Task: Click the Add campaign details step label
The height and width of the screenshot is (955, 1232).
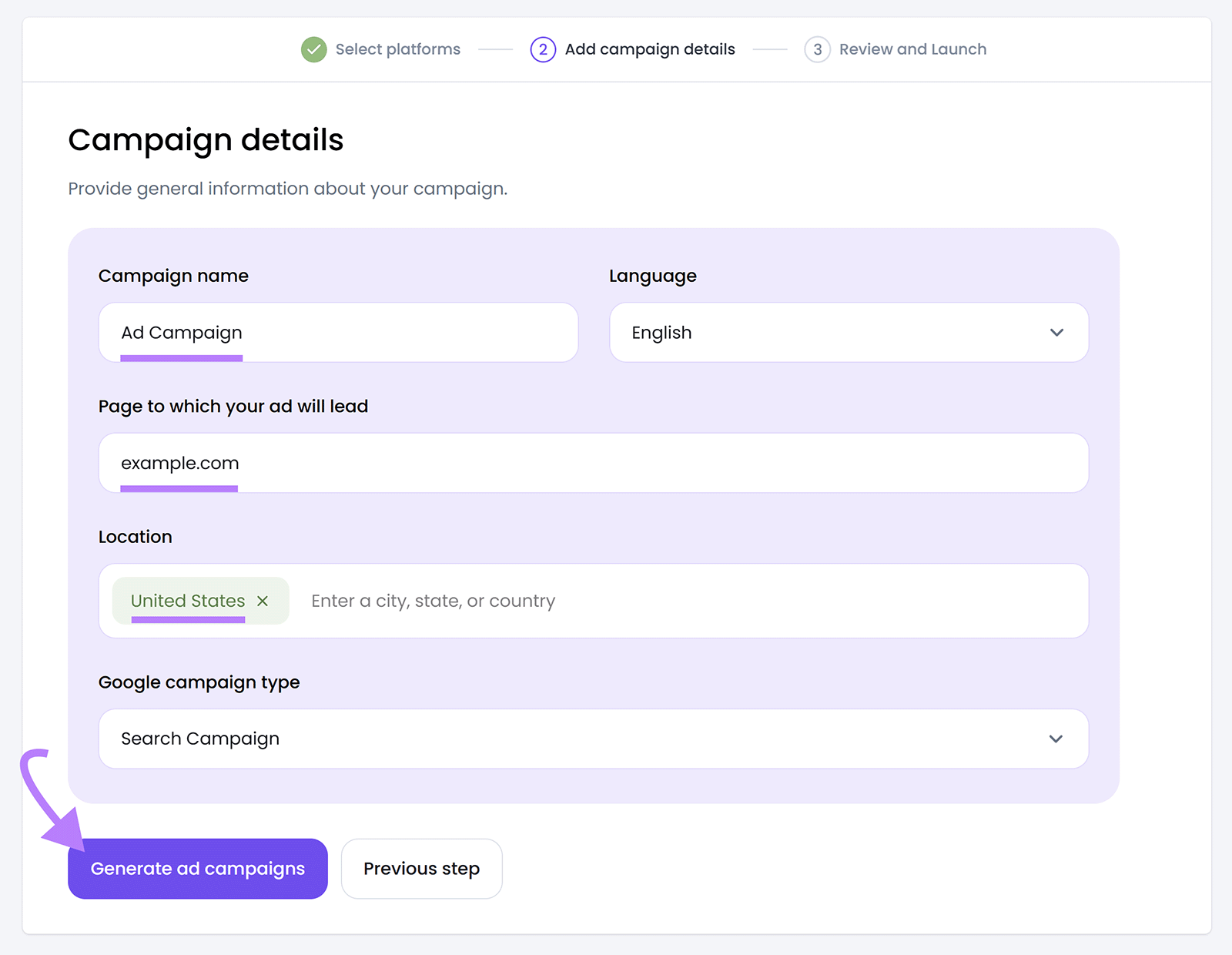Action: coord(649,49)
